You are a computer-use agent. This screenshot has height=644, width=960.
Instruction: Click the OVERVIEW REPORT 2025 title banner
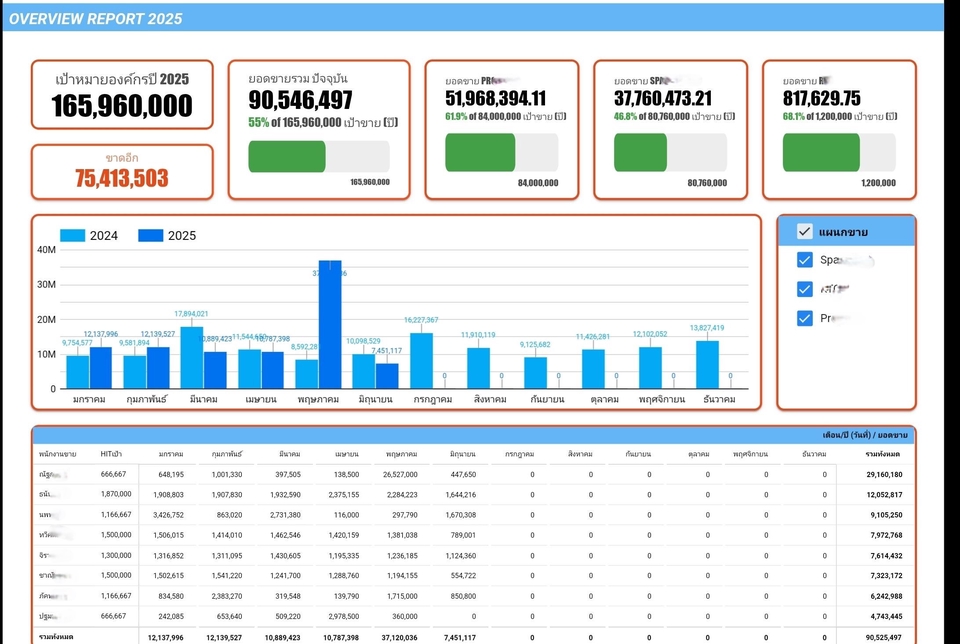[96, 18]
